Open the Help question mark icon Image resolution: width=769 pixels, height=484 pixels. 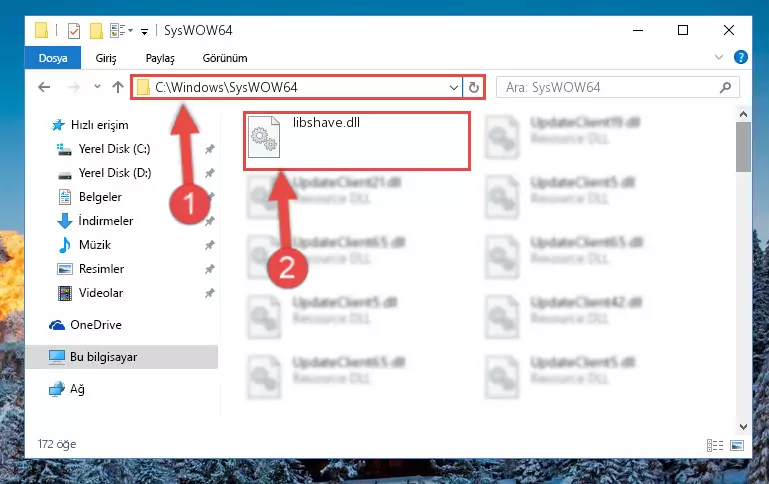pos(741,57)
